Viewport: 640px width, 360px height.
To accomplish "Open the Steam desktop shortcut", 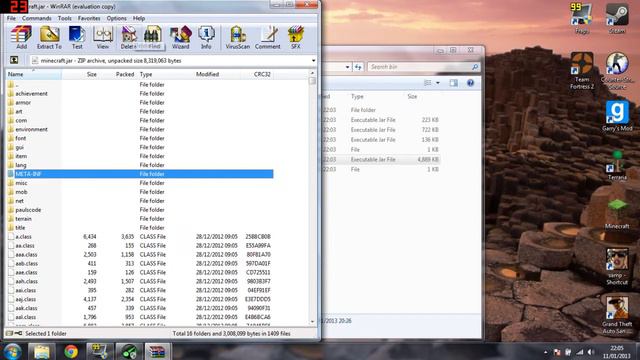I will [617, 19].
